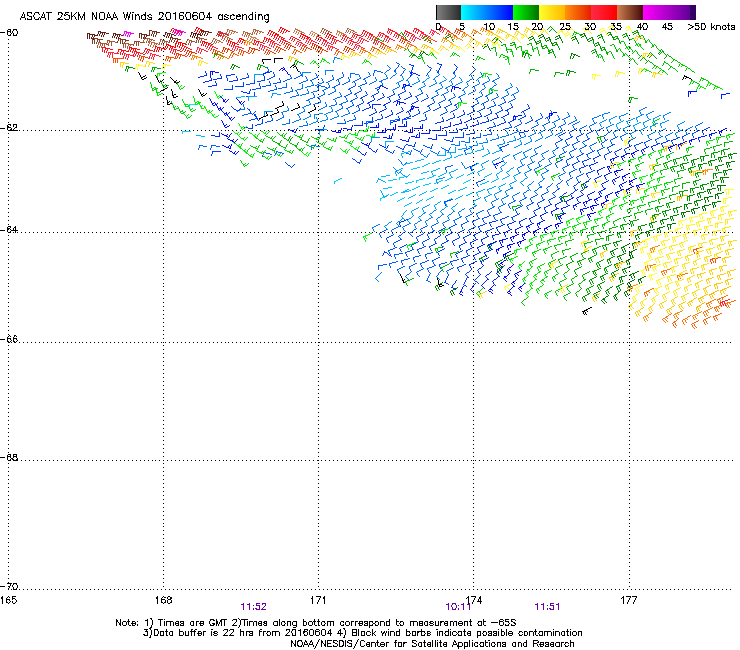The image size is (740, 650).
Task: Click the '-62' latitude label
Action: tap(9, 128)
